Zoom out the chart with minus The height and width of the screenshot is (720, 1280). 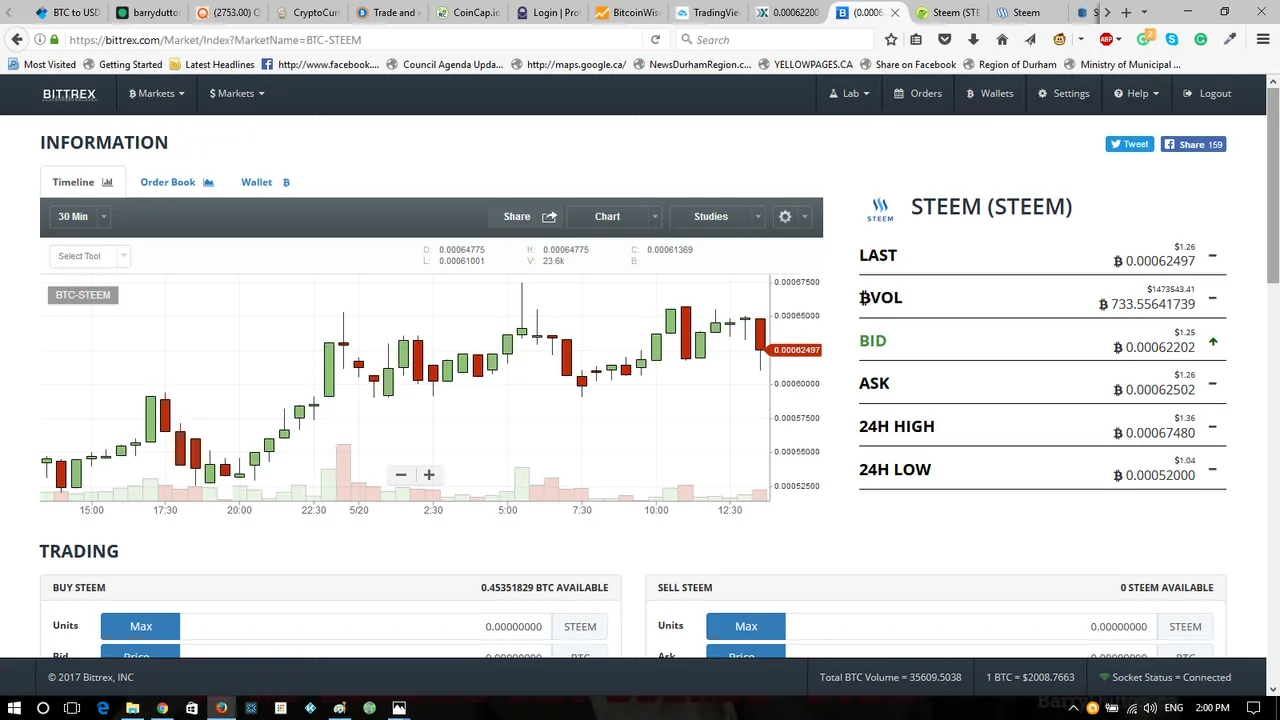tap(401, 475)
